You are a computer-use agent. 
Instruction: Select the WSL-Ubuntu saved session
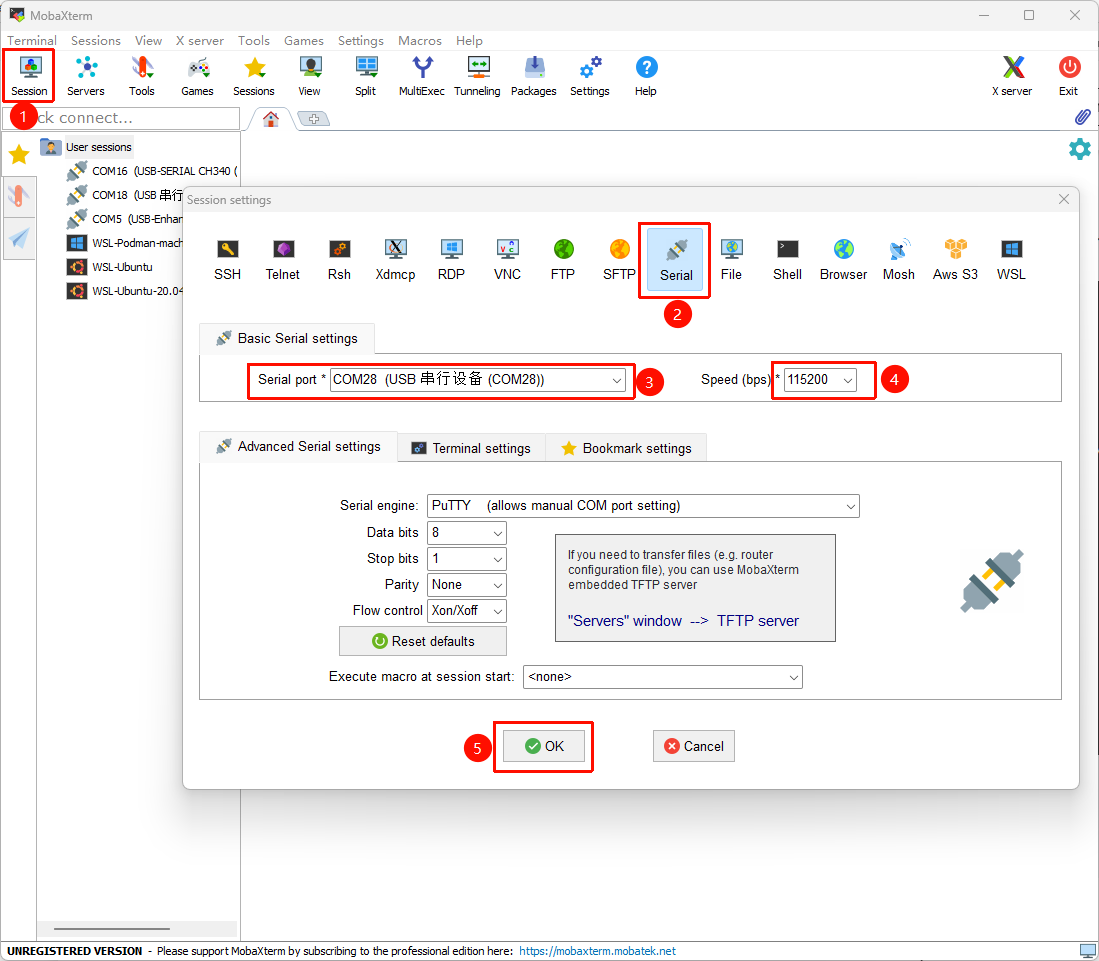121,267
